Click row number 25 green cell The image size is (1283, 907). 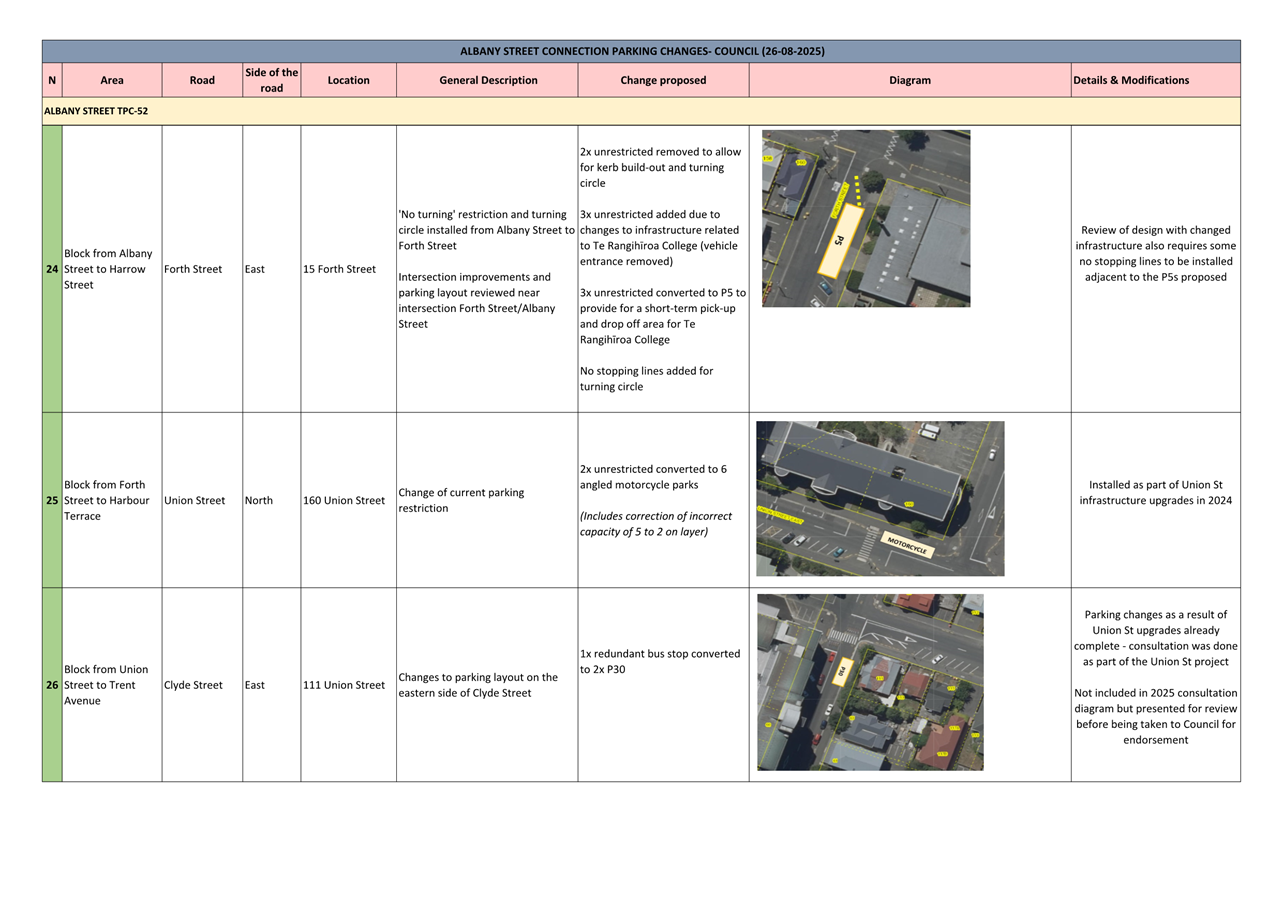(x=52, y=500)
